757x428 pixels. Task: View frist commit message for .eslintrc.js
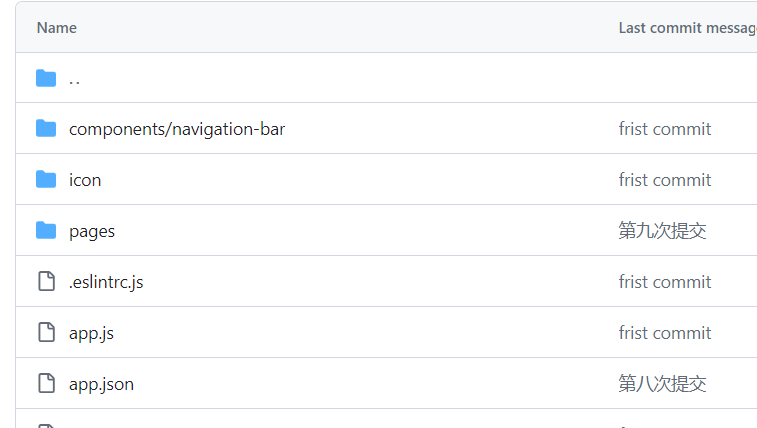click(x=665, y=282)
